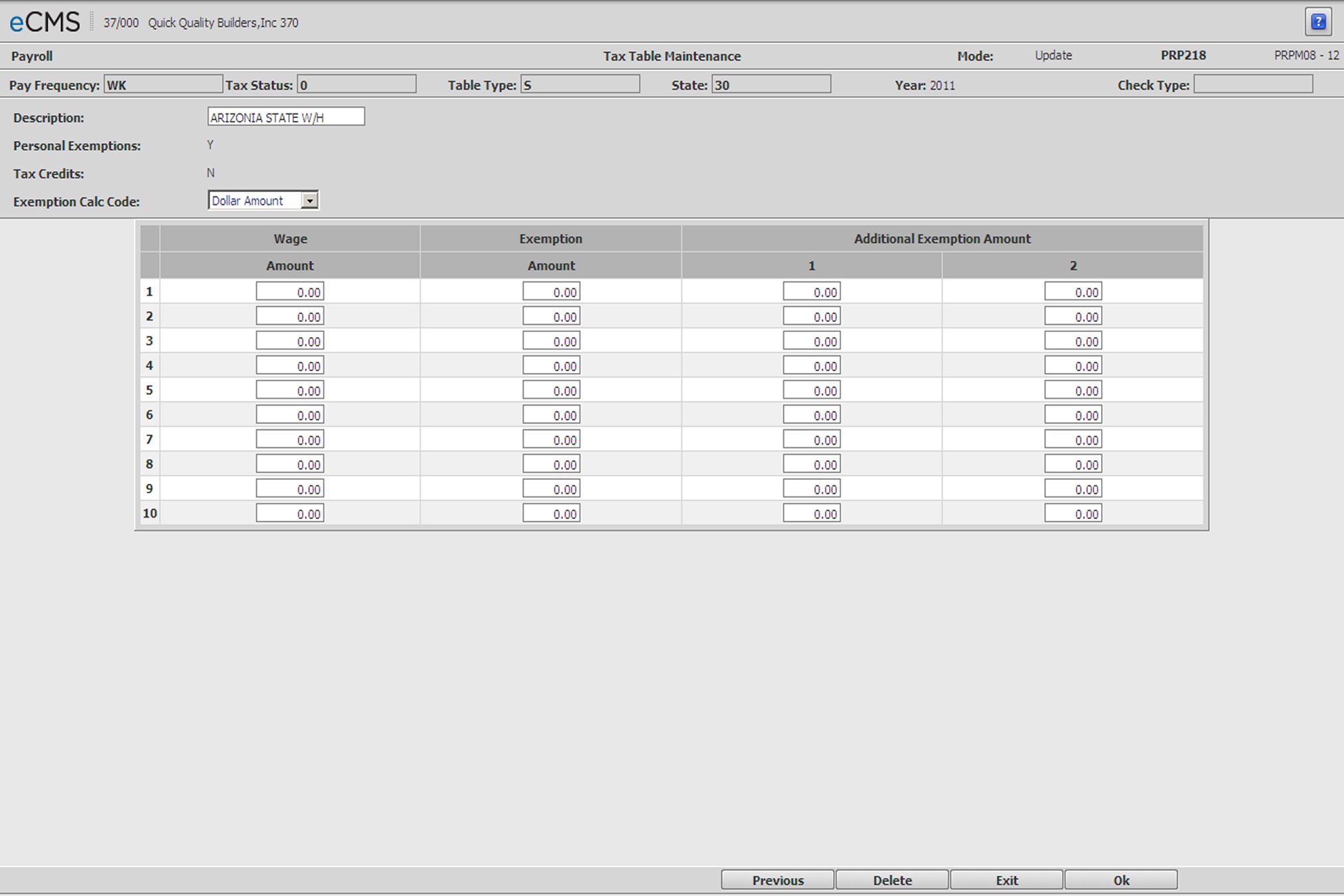Select the Exit button
This screenshot has height=896, width=1344.
1006,879
